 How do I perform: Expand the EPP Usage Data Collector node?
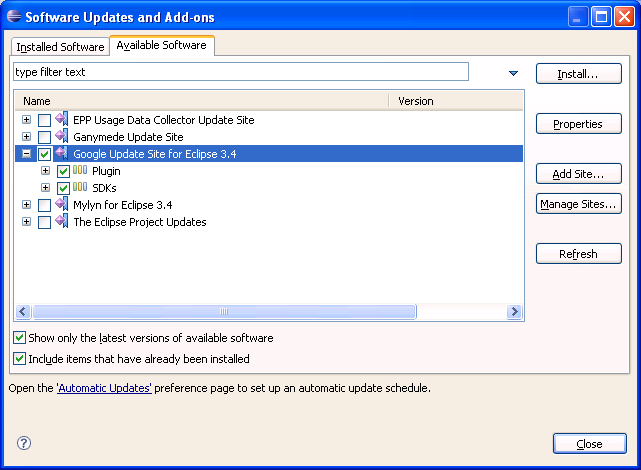click(27, 120)
